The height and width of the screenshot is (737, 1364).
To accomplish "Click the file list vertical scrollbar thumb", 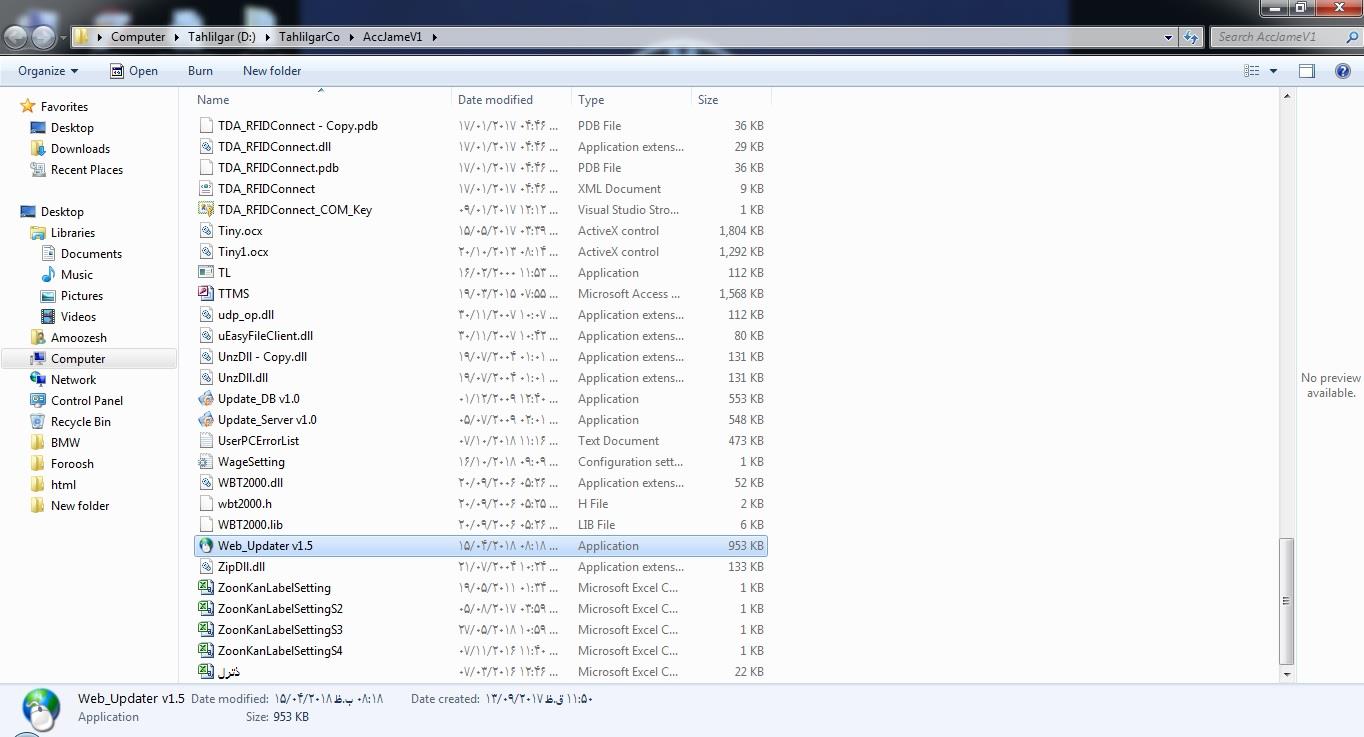I will pos(1287,601).
